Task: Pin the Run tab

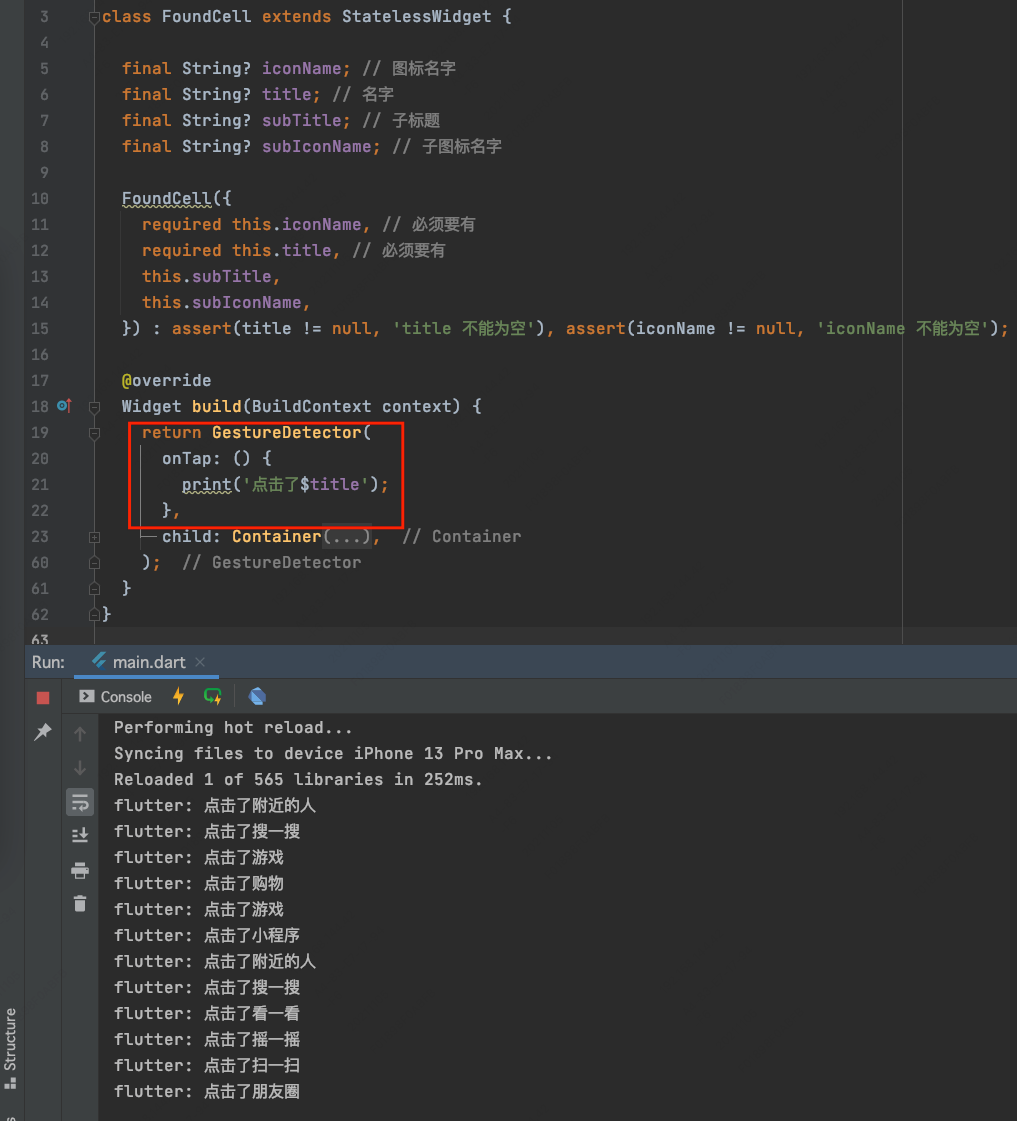Action: click(x=43, y=731)
